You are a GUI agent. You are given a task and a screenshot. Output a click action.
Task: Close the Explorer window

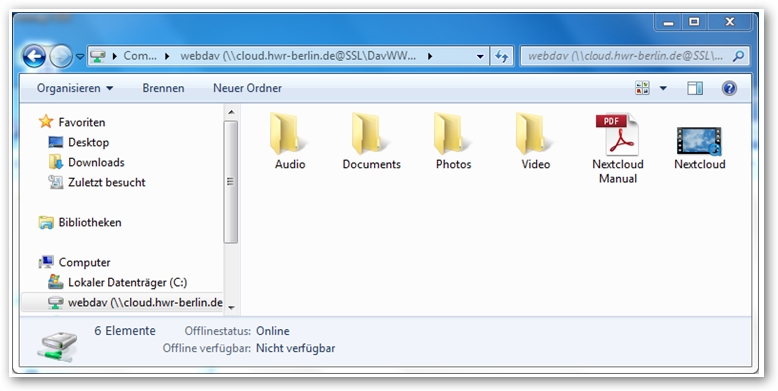pyautogui.click(x=729, y=22)
